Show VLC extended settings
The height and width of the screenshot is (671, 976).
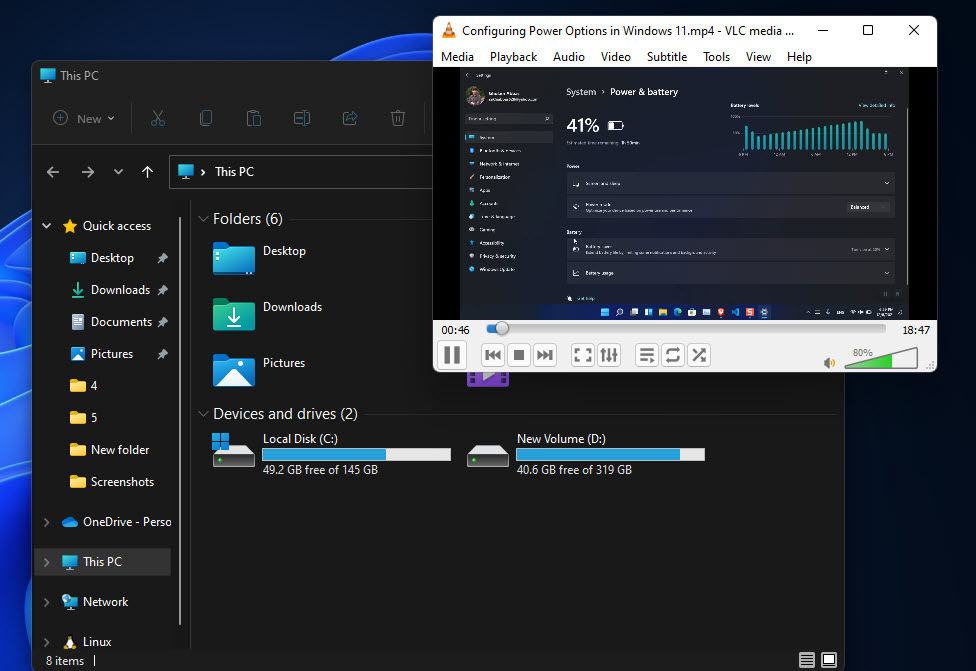pyautogui.click(x=609, y=355)
